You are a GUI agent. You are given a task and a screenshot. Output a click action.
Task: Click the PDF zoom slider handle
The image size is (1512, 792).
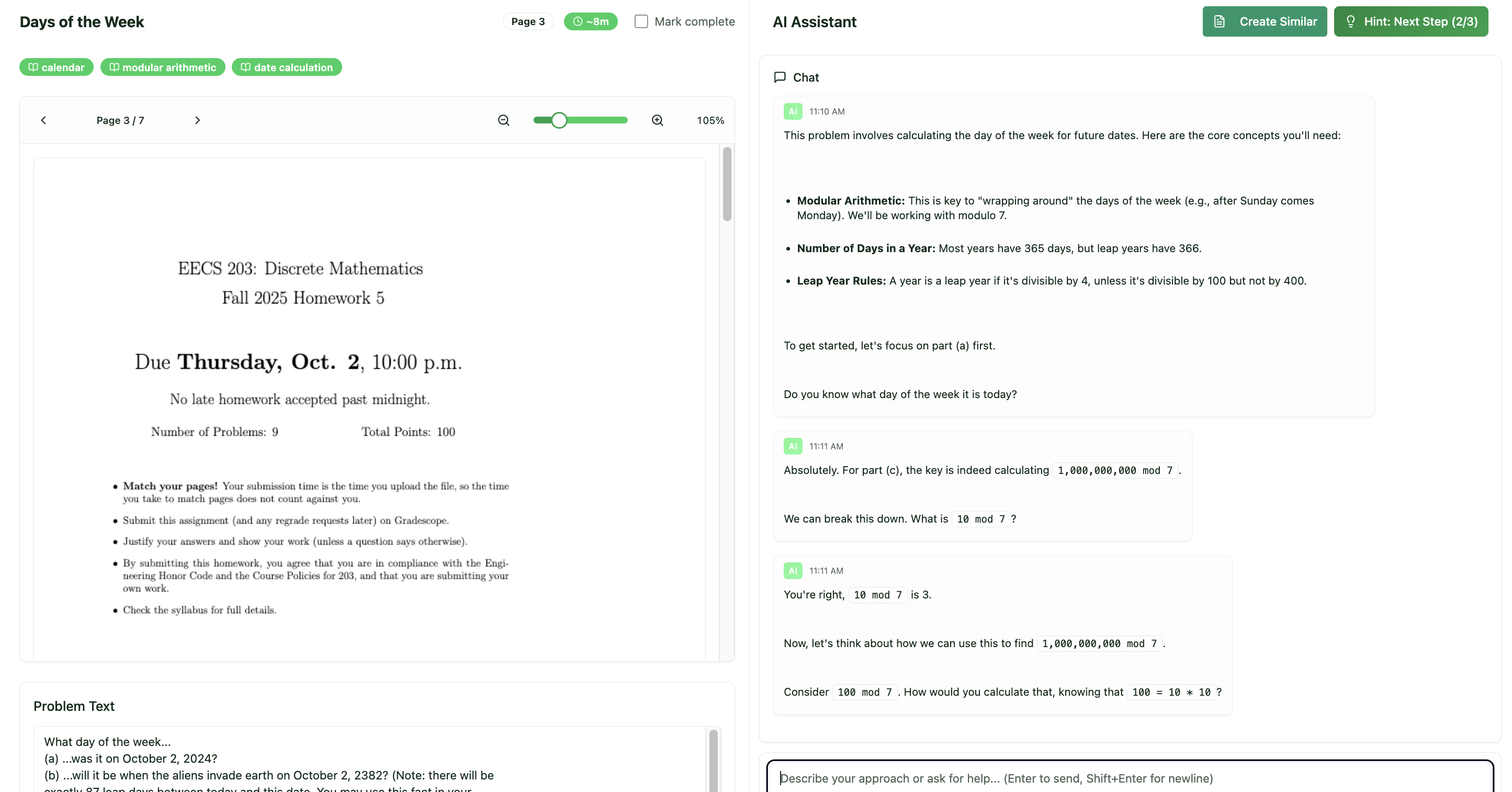559,120
